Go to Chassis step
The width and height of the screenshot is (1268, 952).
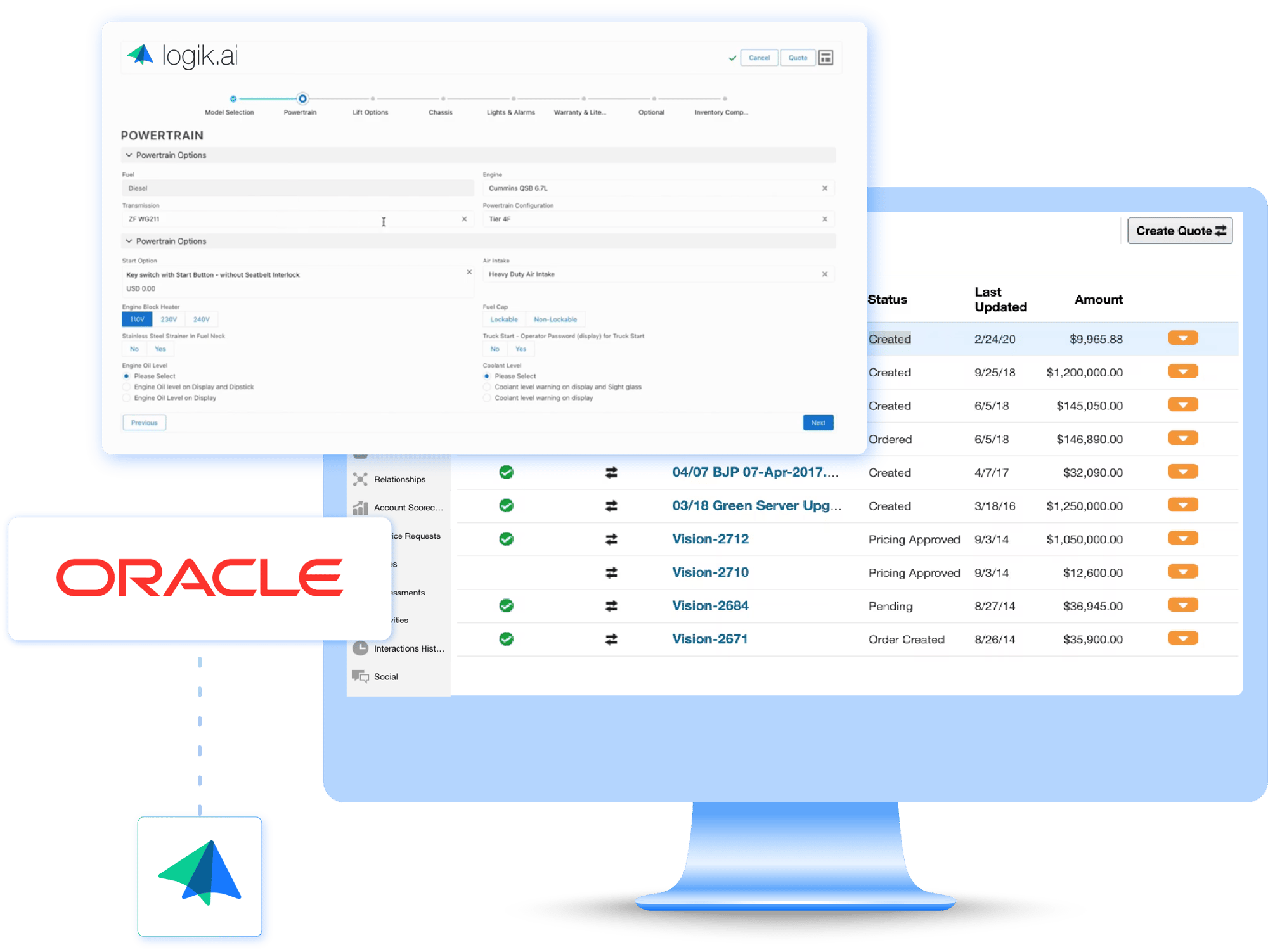click(x=443, y=99)
